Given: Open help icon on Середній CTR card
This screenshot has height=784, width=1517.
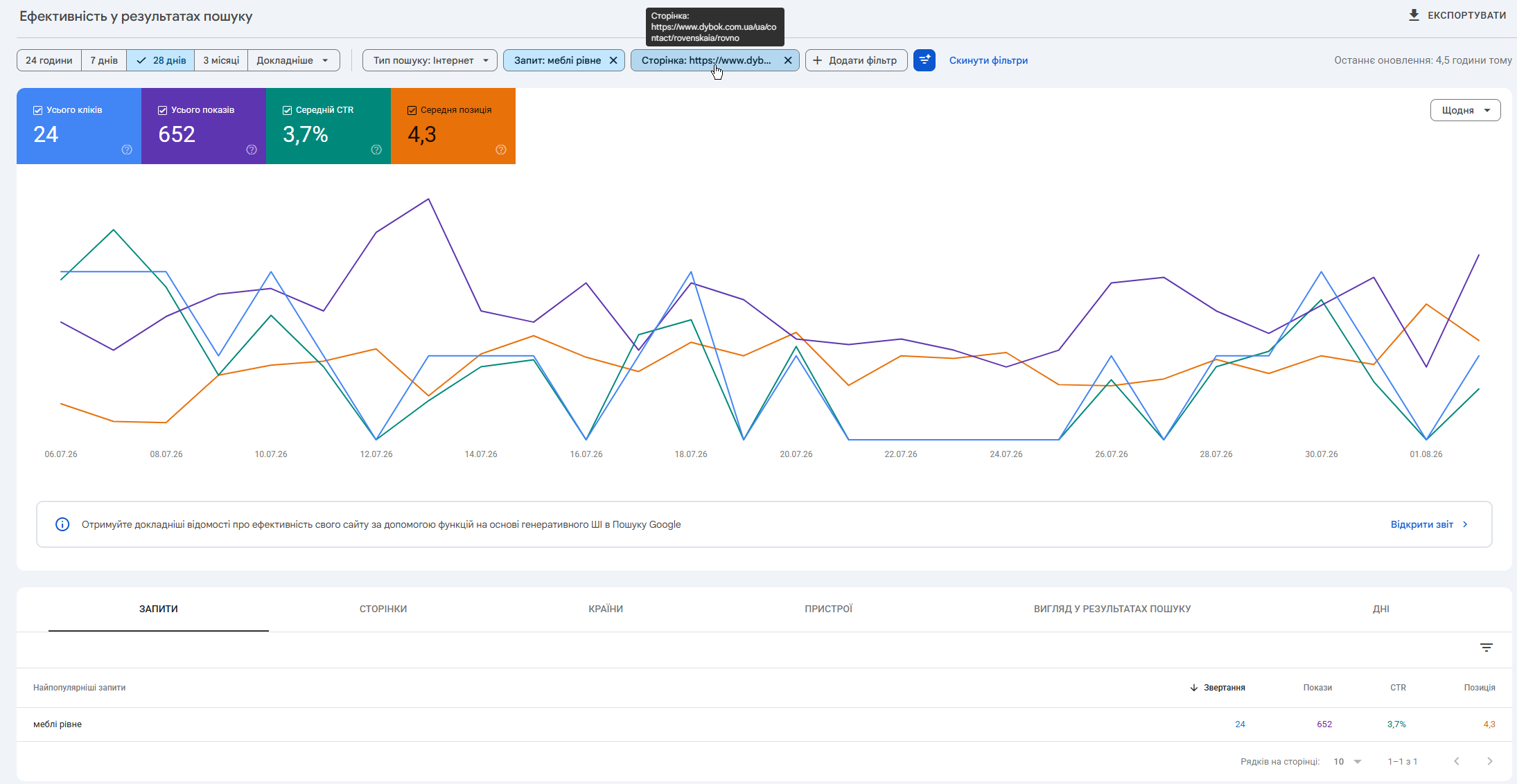Looking at the screenshot, I should pos(376,150).
